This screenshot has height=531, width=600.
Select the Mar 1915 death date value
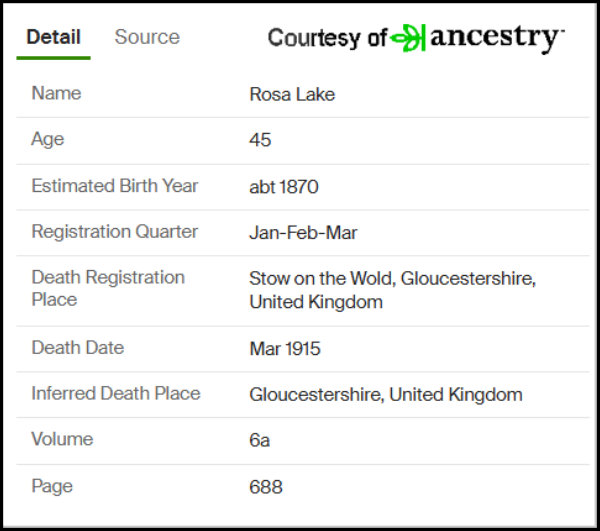[x=285, y=349]
